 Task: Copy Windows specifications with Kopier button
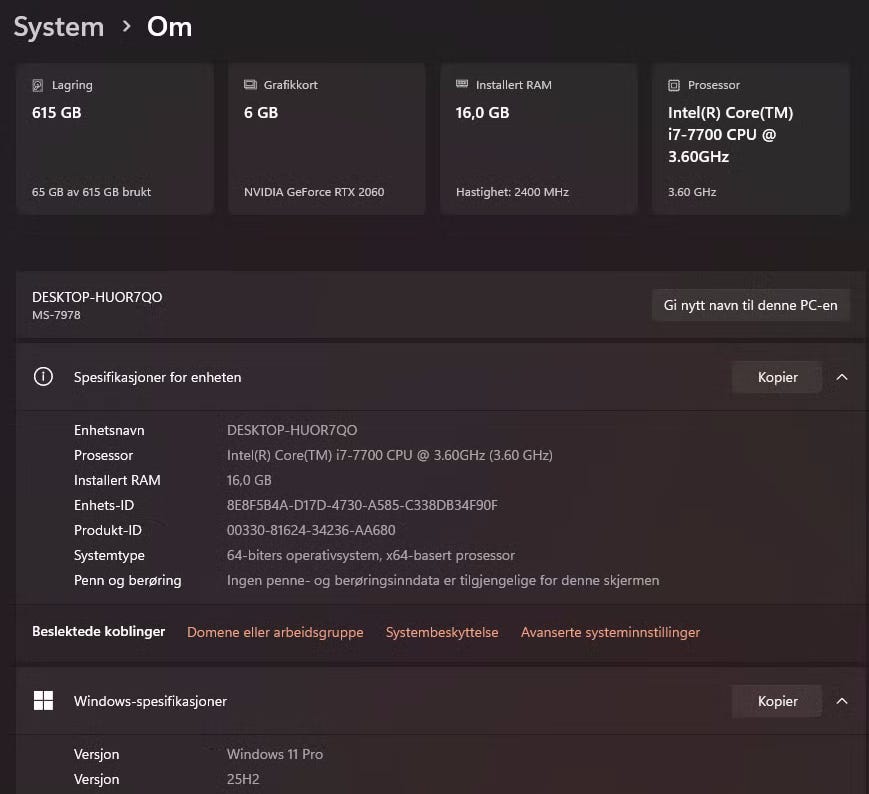(777, 701)
